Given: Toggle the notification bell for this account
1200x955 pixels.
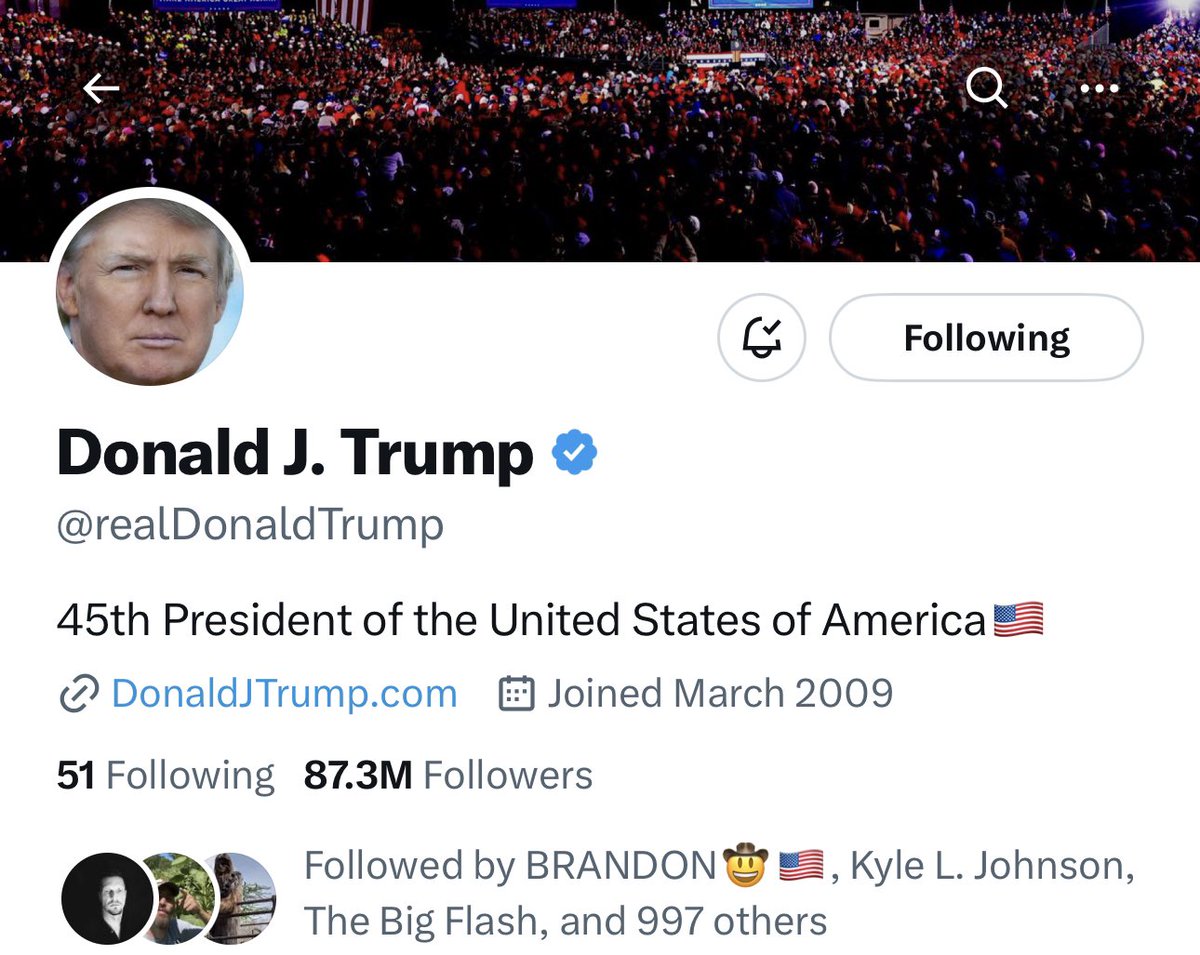Looking at the screenshot, I should click(x=761, y=338).
